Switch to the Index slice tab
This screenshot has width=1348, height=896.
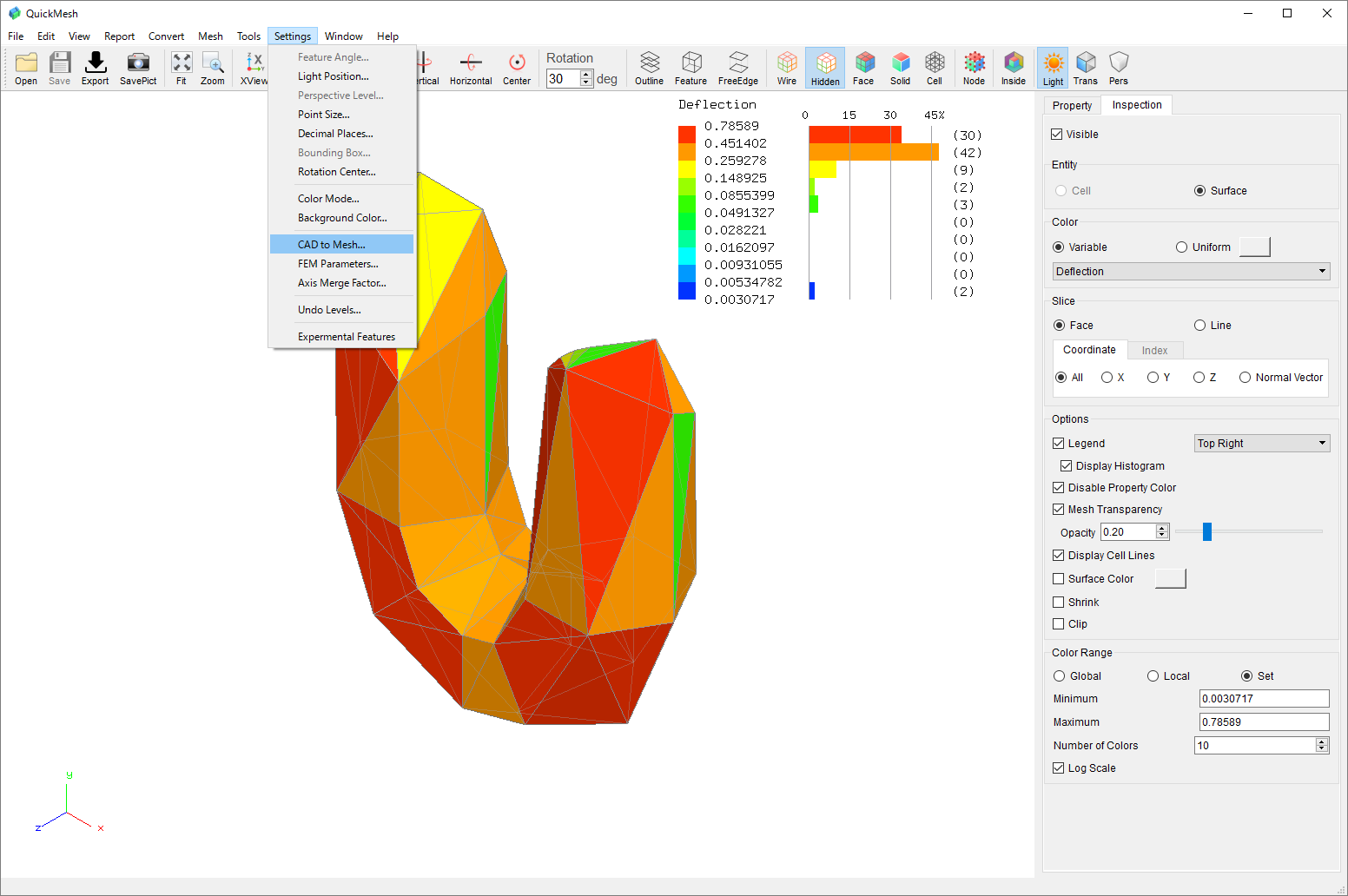click(1154, 350)
